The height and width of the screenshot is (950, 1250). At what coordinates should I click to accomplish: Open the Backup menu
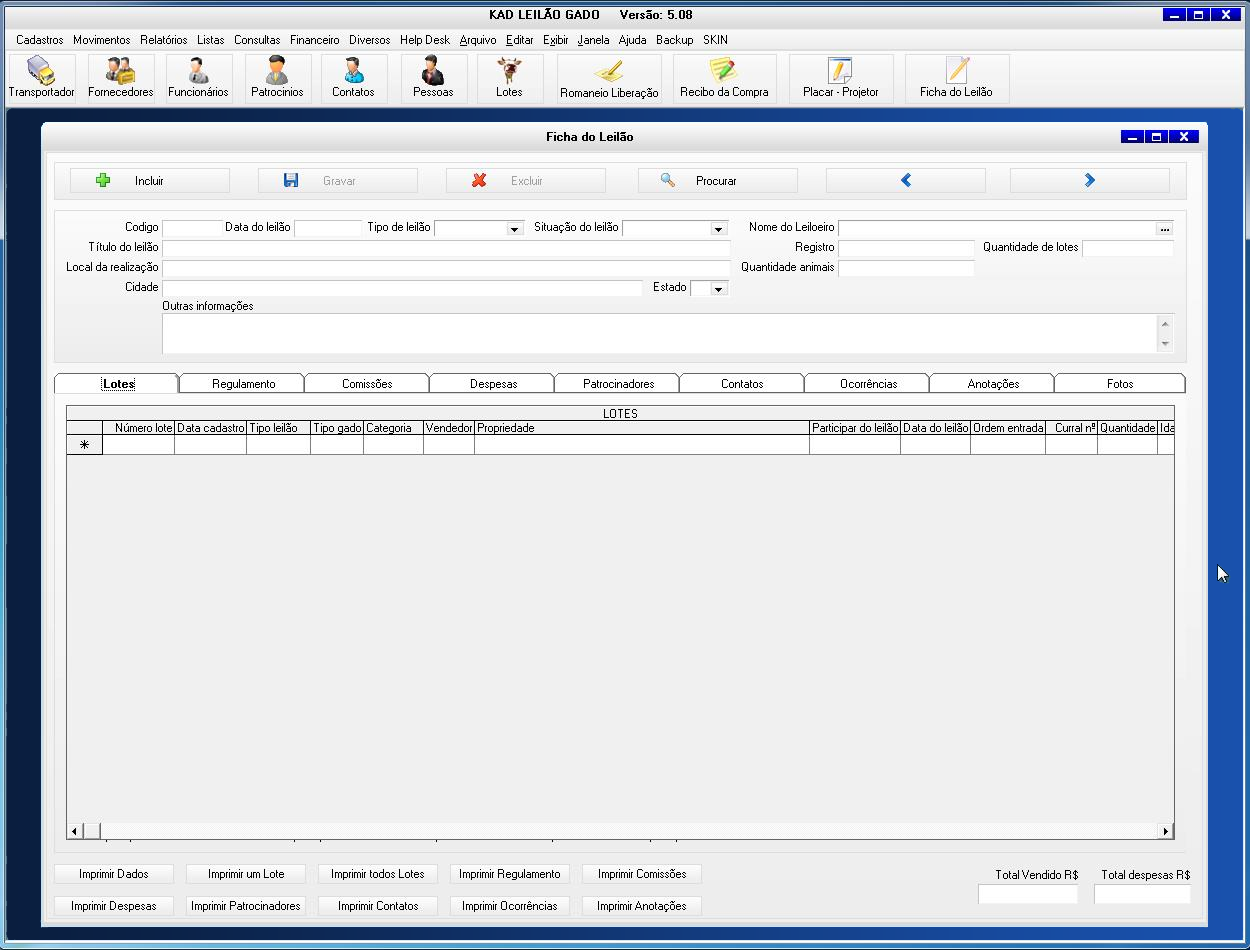click(x=675, y=40)
